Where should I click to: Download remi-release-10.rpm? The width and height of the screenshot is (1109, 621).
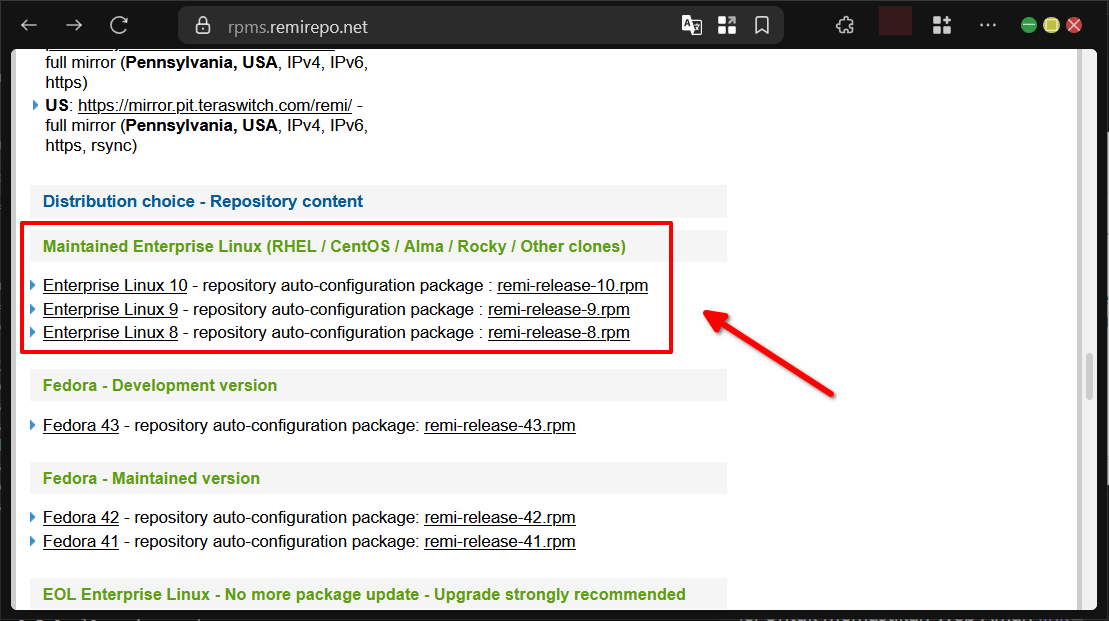click(x=572, y=285)
